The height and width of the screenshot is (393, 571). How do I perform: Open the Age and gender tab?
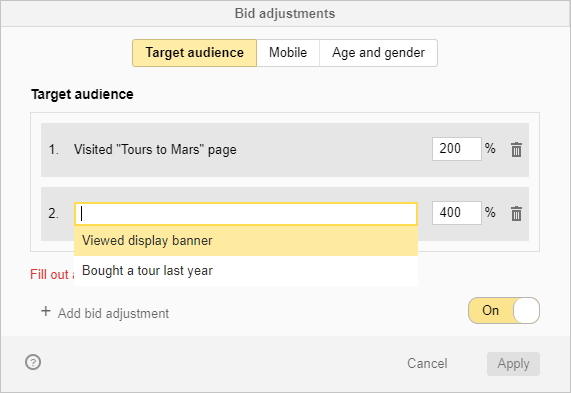(x=378, y=53)
